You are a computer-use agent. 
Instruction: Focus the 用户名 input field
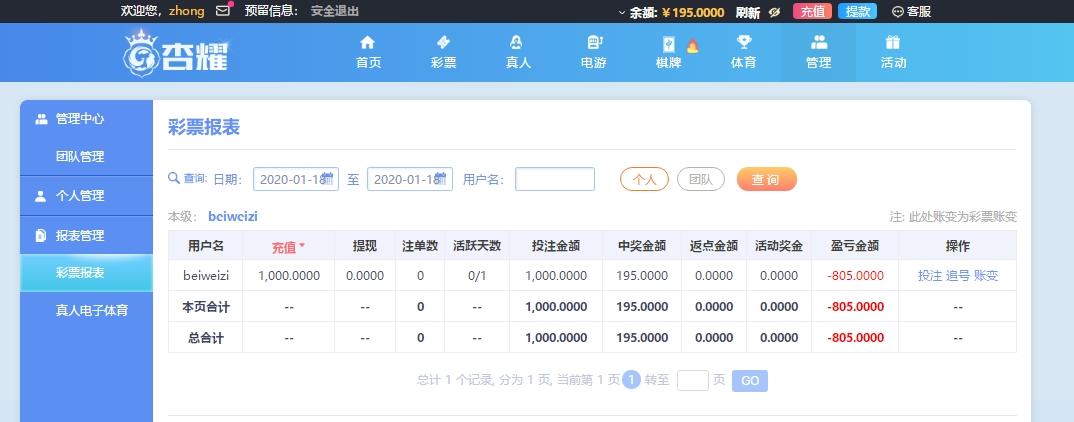pos(555,179)
